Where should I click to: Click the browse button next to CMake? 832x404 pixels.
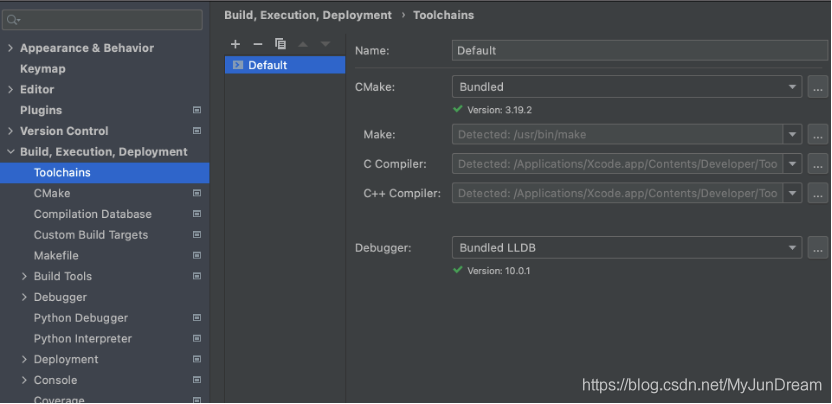coord(818,87)
